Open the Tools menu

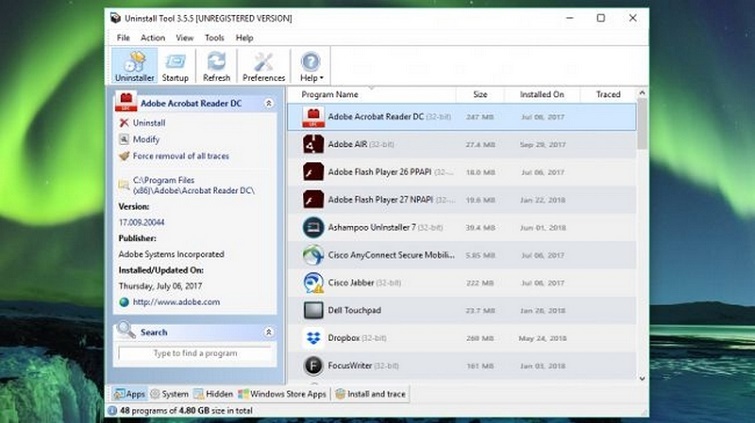(215, 38)
